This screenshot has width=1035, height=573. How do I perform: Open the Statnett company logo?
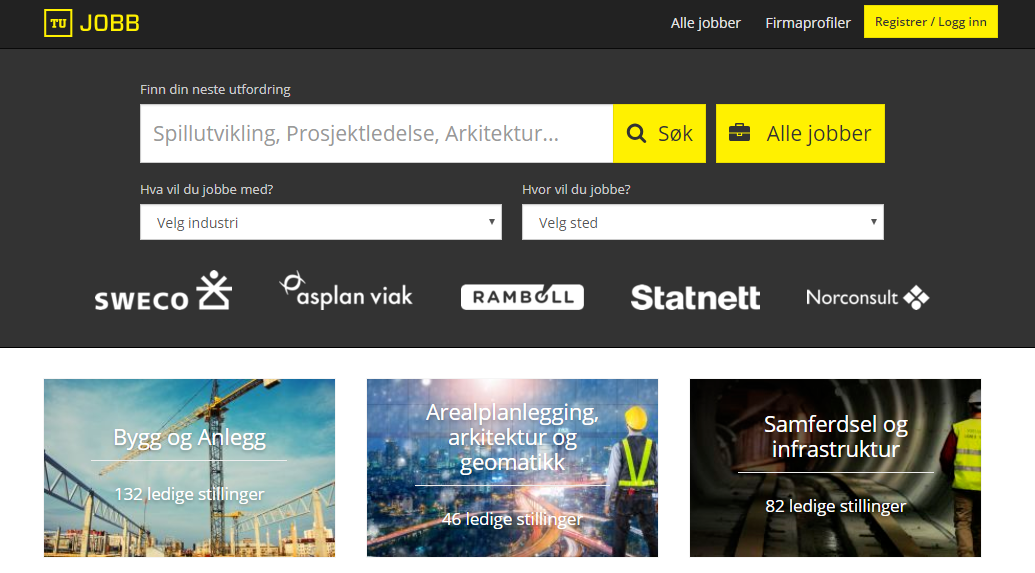(695, 298)
